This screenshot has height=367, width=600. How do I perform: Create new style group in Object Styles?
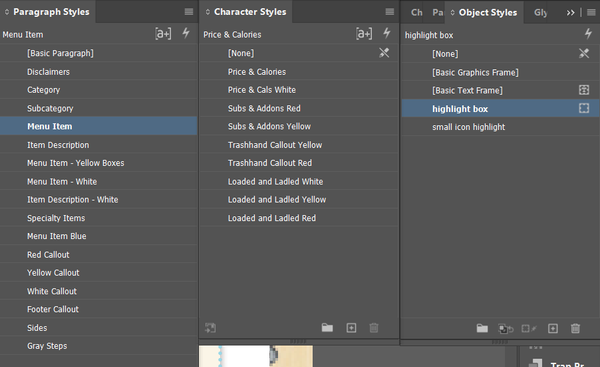(x=482, y=328)
